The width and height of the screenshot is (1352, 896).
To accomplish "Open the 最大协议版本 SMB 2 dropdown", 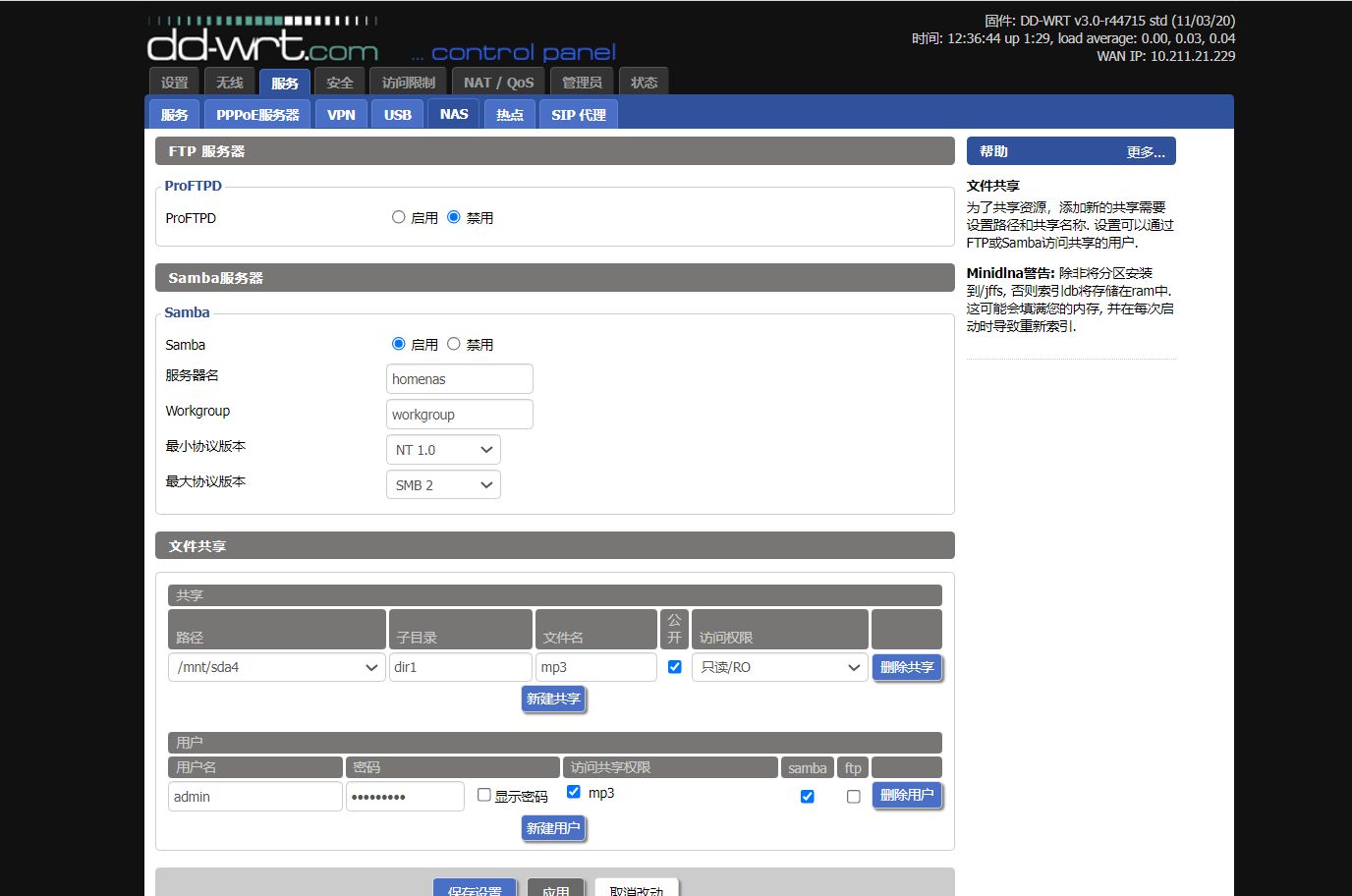I will (443, 485).
